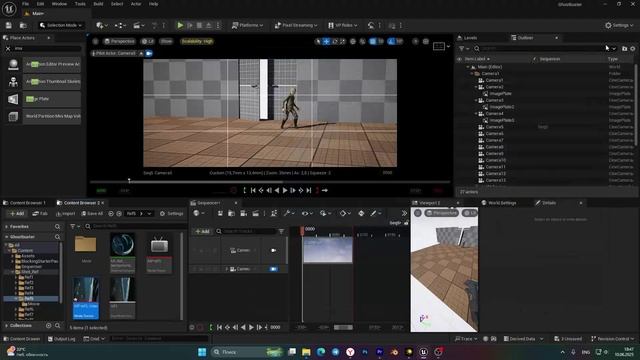640x360 pixels.
Task: Open the add content quick-add toolbar icon
Action: coord(101,25)
